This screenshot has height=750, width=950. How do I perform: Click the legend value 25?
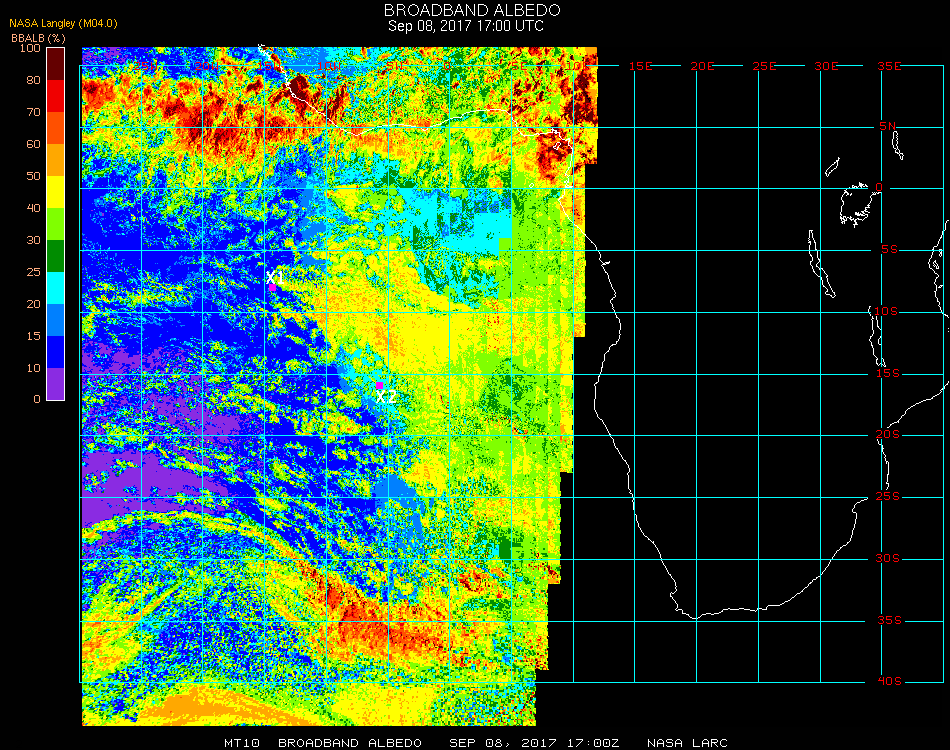point(33,273)
